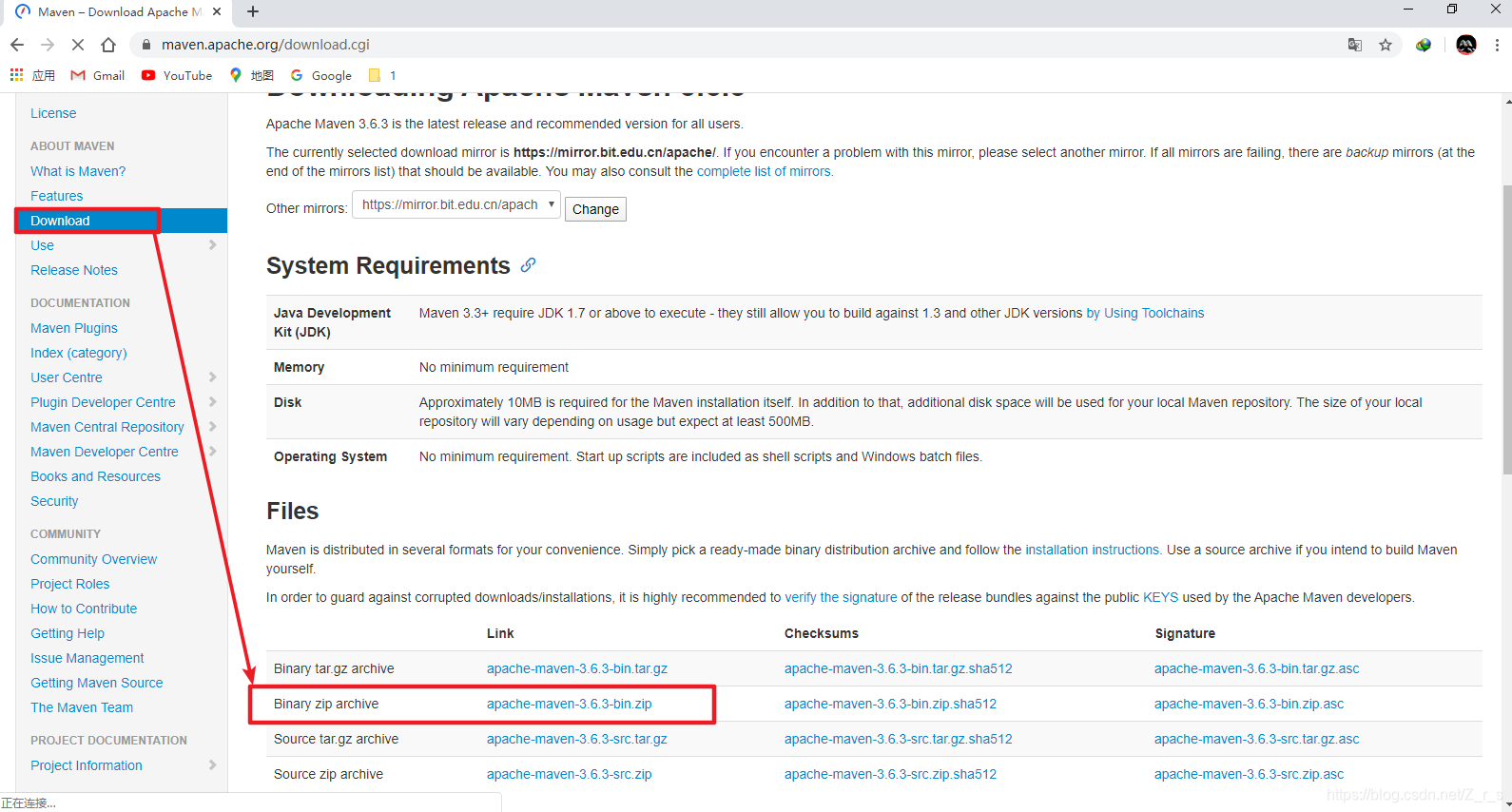Download apache-maven-3.6.3-src.zip
This screenshot has height=812, width=1512.
[570, 774]
